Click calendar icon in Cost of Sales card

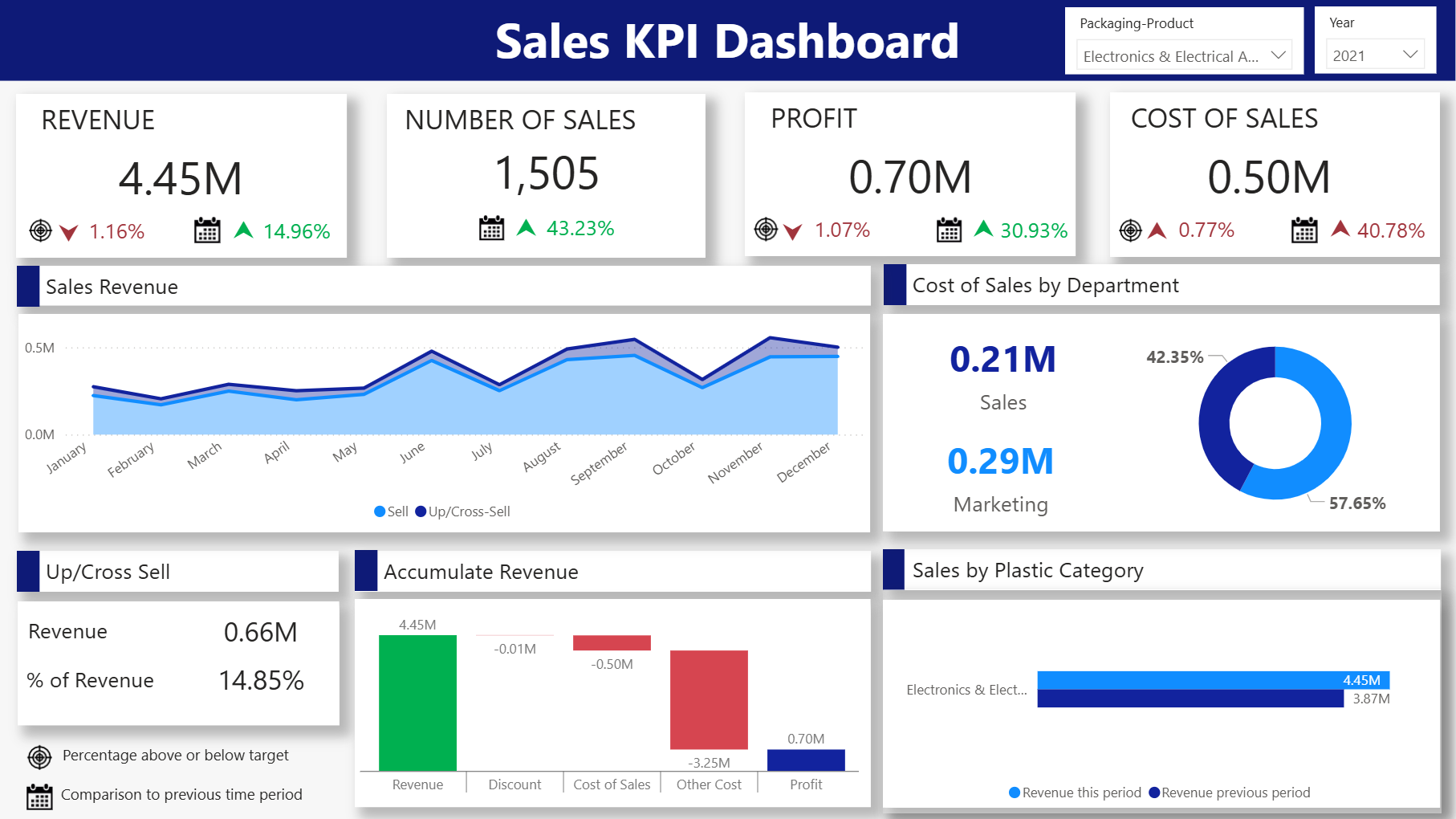point(1303,230)
